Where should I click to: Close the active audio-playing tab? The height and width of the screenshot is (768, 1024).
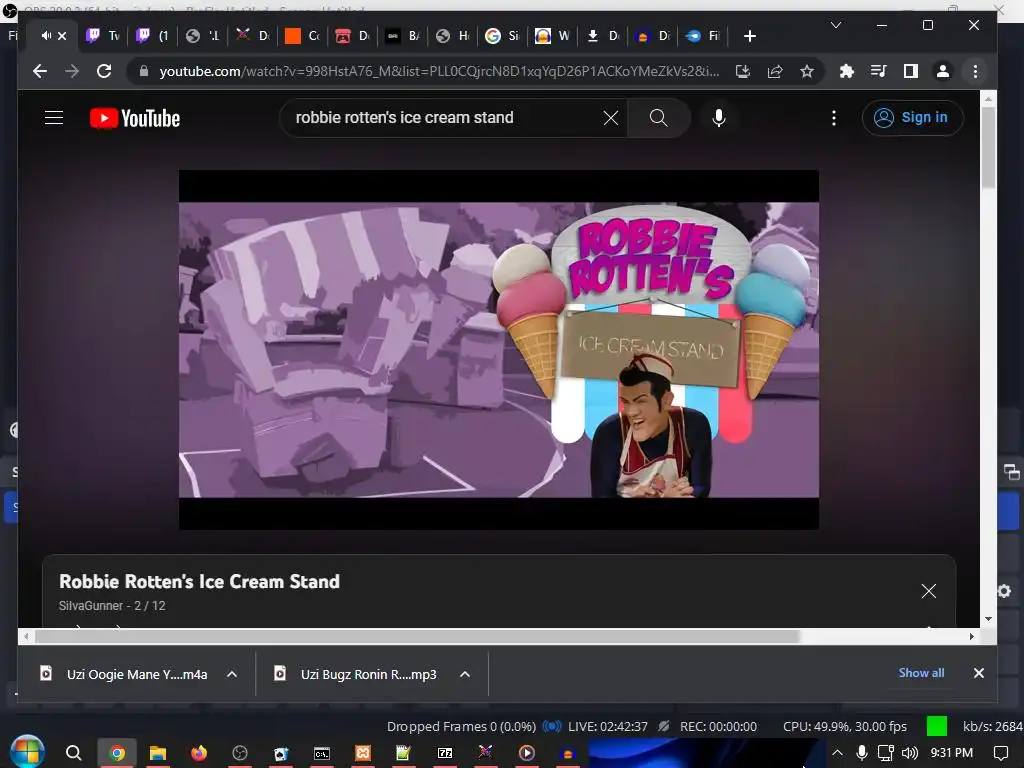coord(62,36)
